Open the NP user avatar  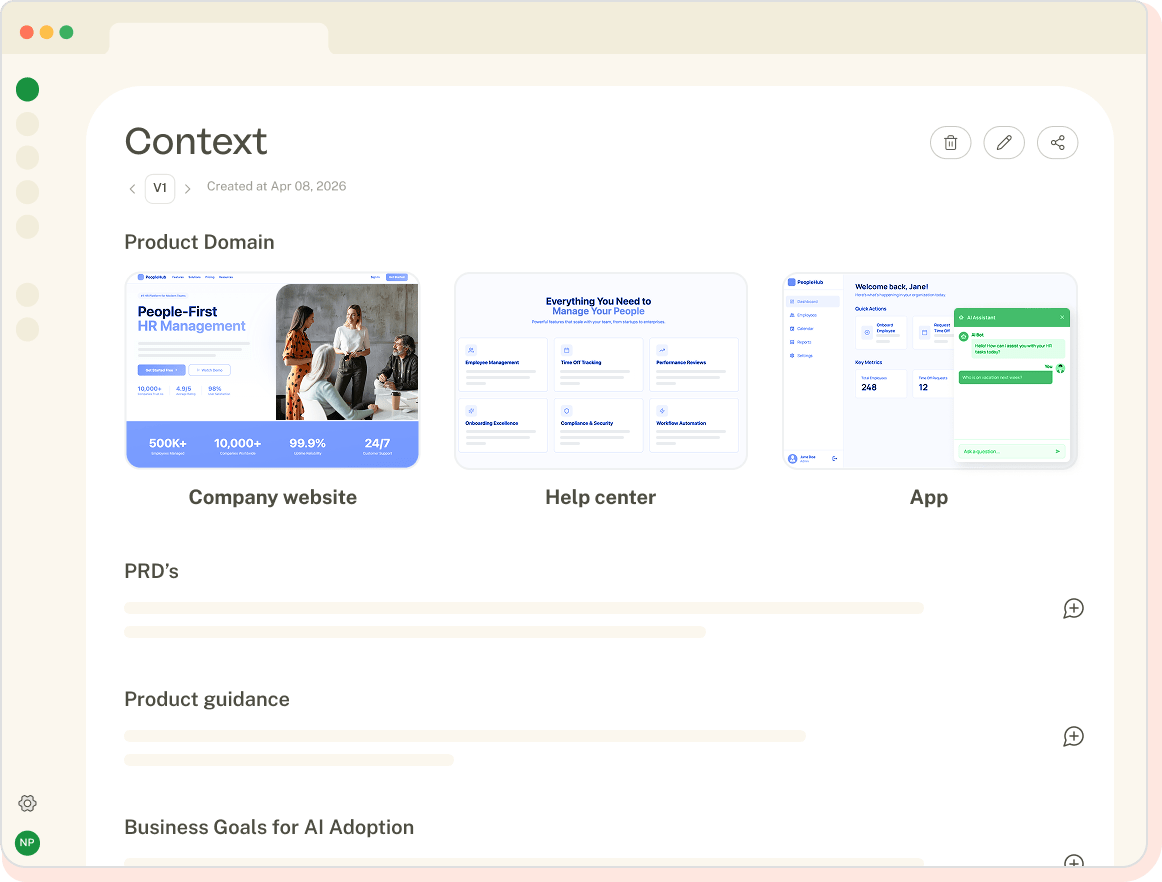[27, 843]
